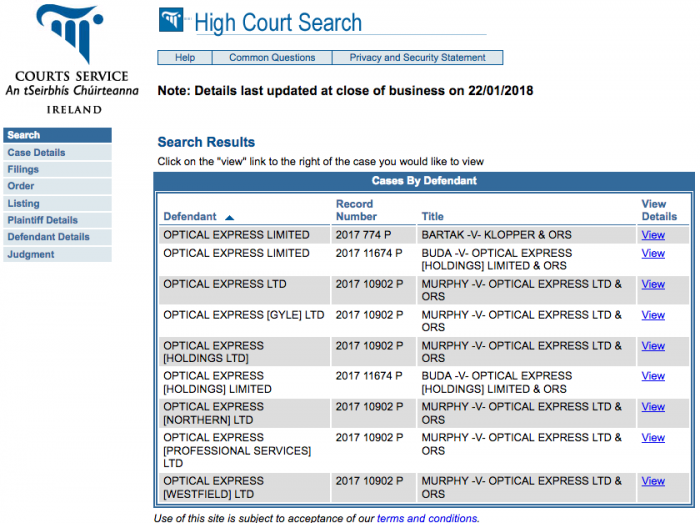Click the Cases By Defendant table header
The image size is (700, 523).
pyautogui.click(x=424, y=181)
